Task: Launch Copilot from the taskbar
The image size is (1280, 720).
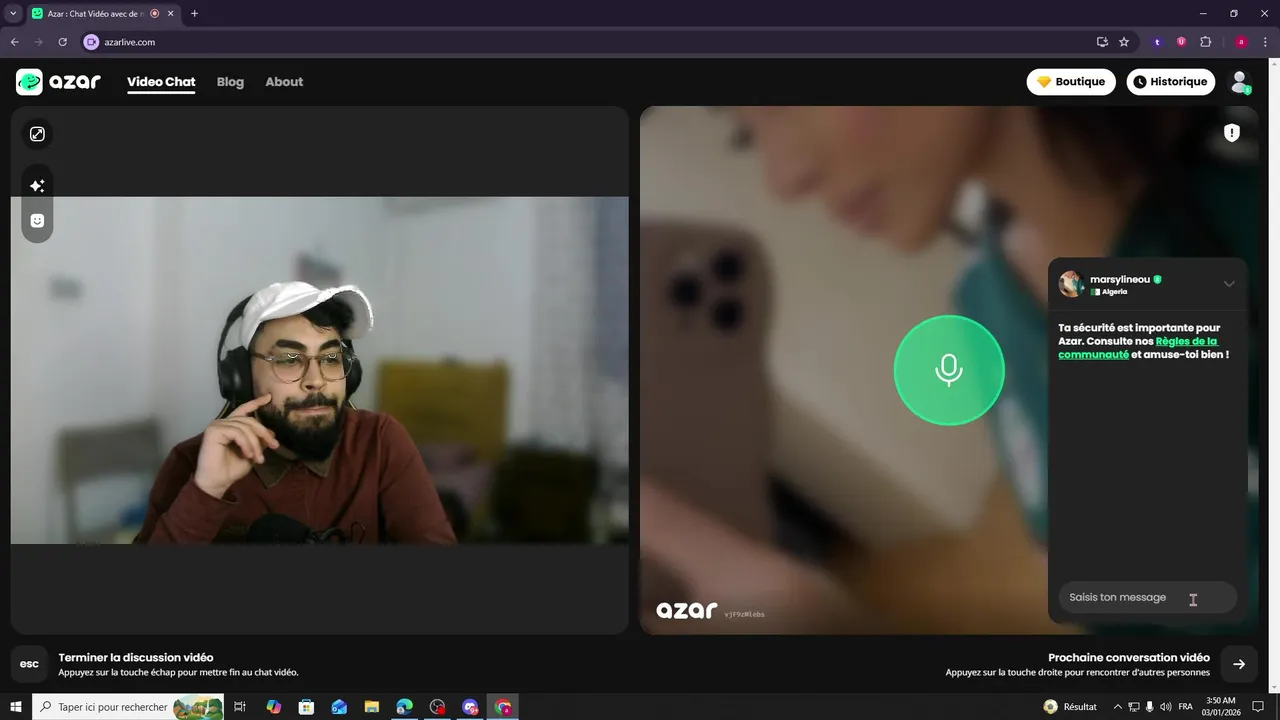Action: tap(274, 707)
